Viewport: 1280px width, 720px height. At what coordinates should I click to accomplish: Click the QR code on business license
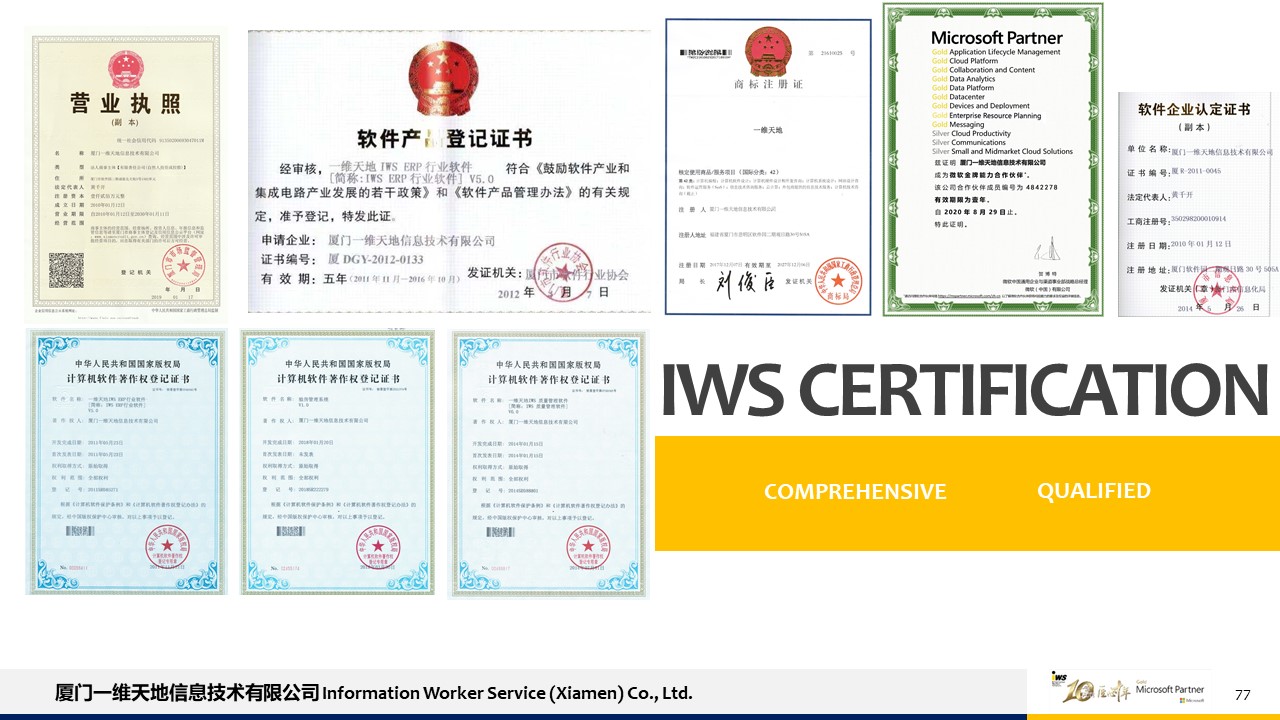(66, 270)
